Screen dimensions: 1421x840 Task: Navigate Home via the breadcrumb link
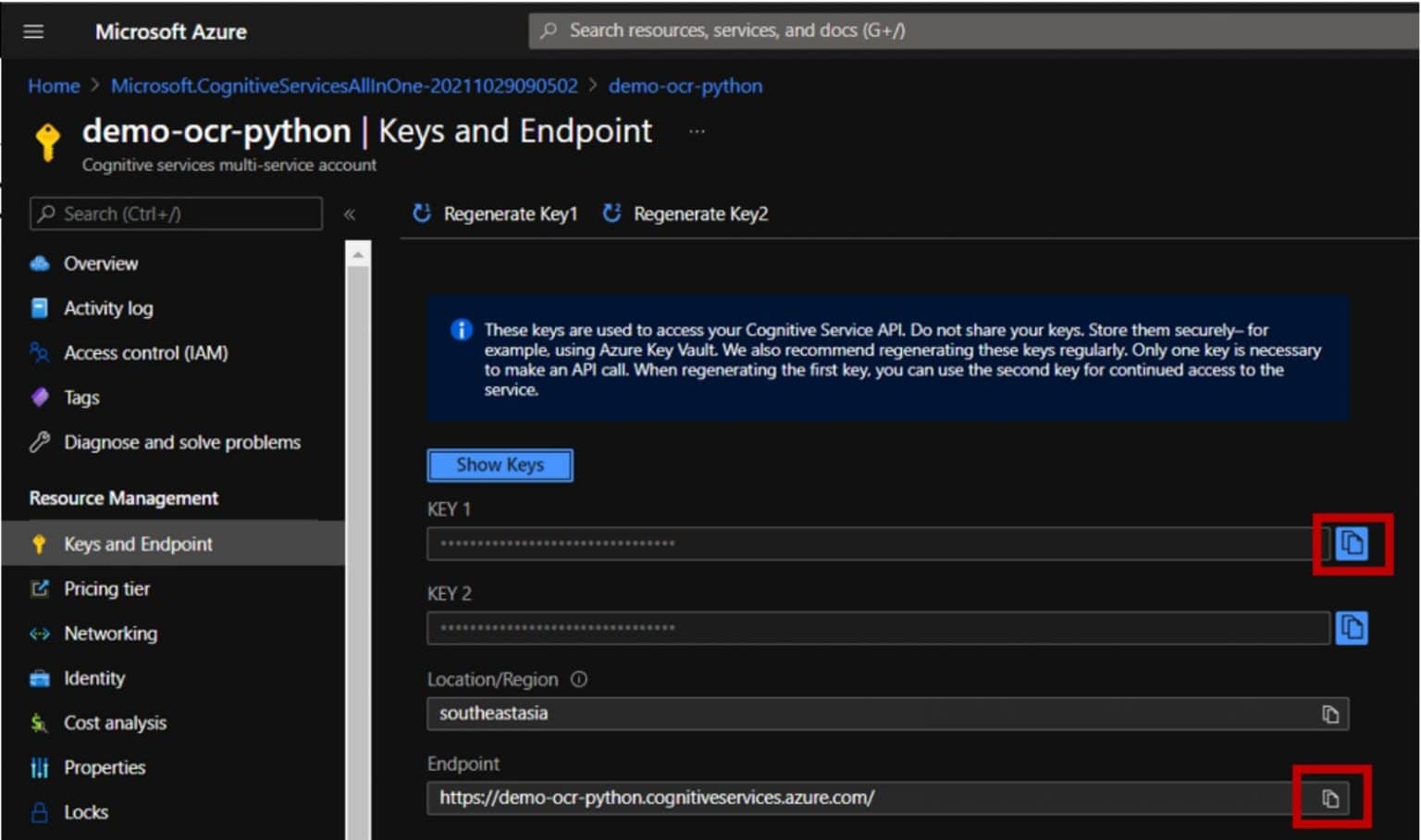click(x=53, y=85)
